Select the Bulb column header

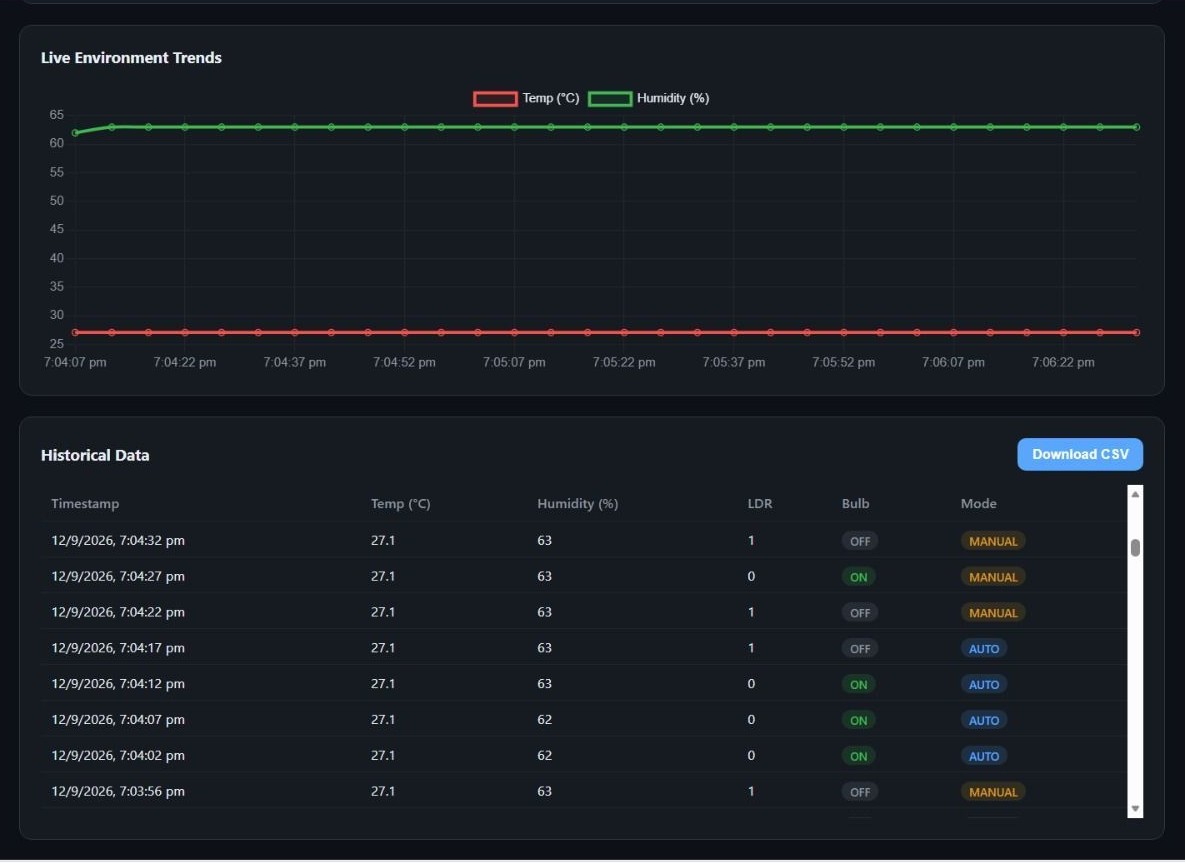click(x=855, y=504)
